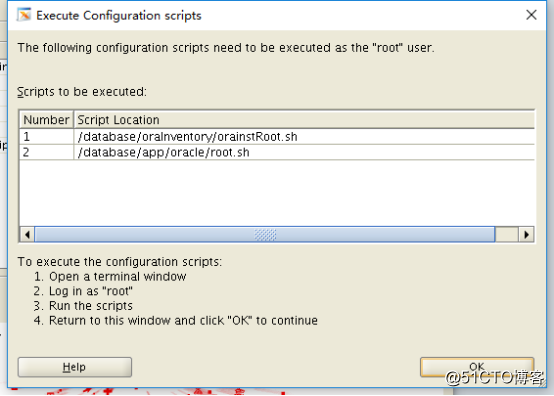Select the cell with number 1

[46, 137]
